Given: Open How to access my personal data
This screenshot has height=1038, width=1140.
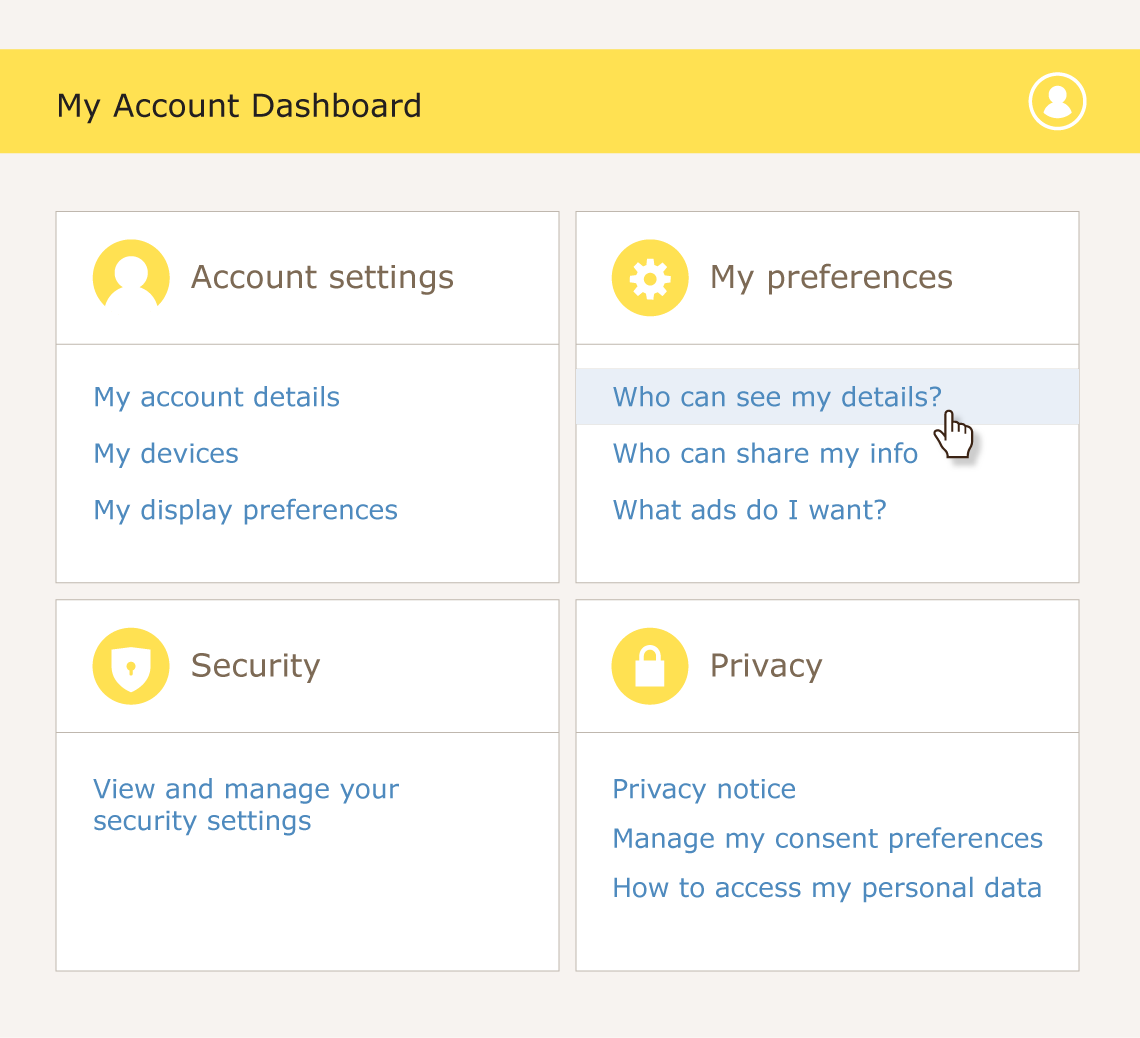Looking at the screenshot, I should tap(827, 888).
